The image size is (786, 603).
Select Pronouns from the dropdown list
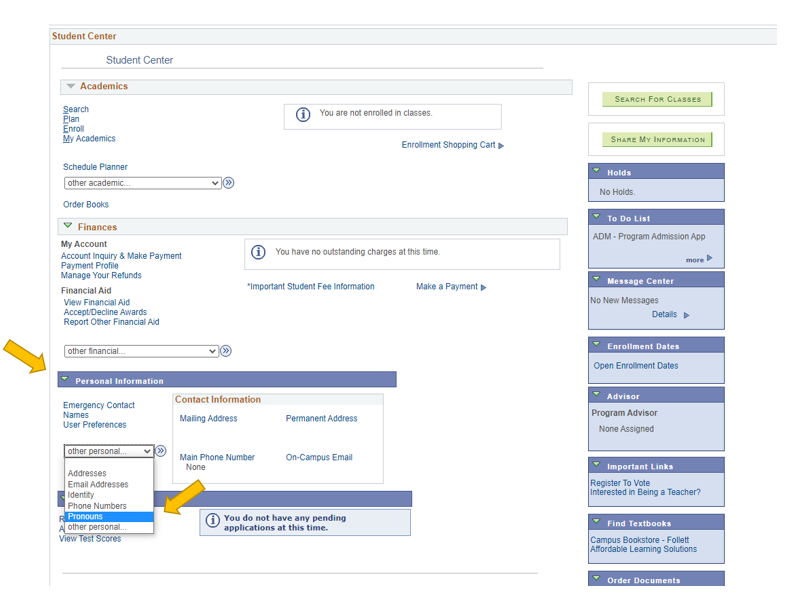(86, 517)
